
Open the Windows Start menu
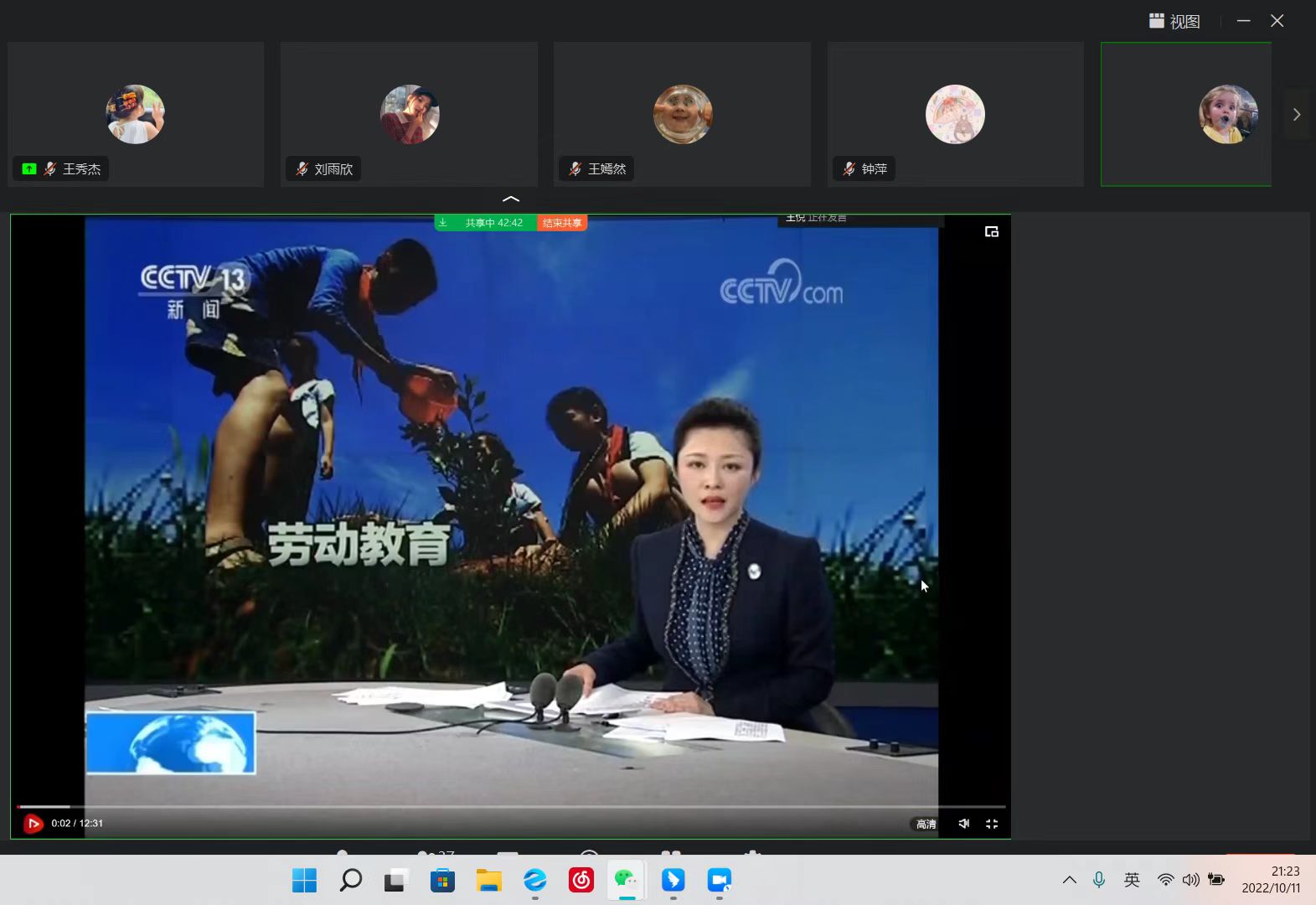(x=304, y=880)
